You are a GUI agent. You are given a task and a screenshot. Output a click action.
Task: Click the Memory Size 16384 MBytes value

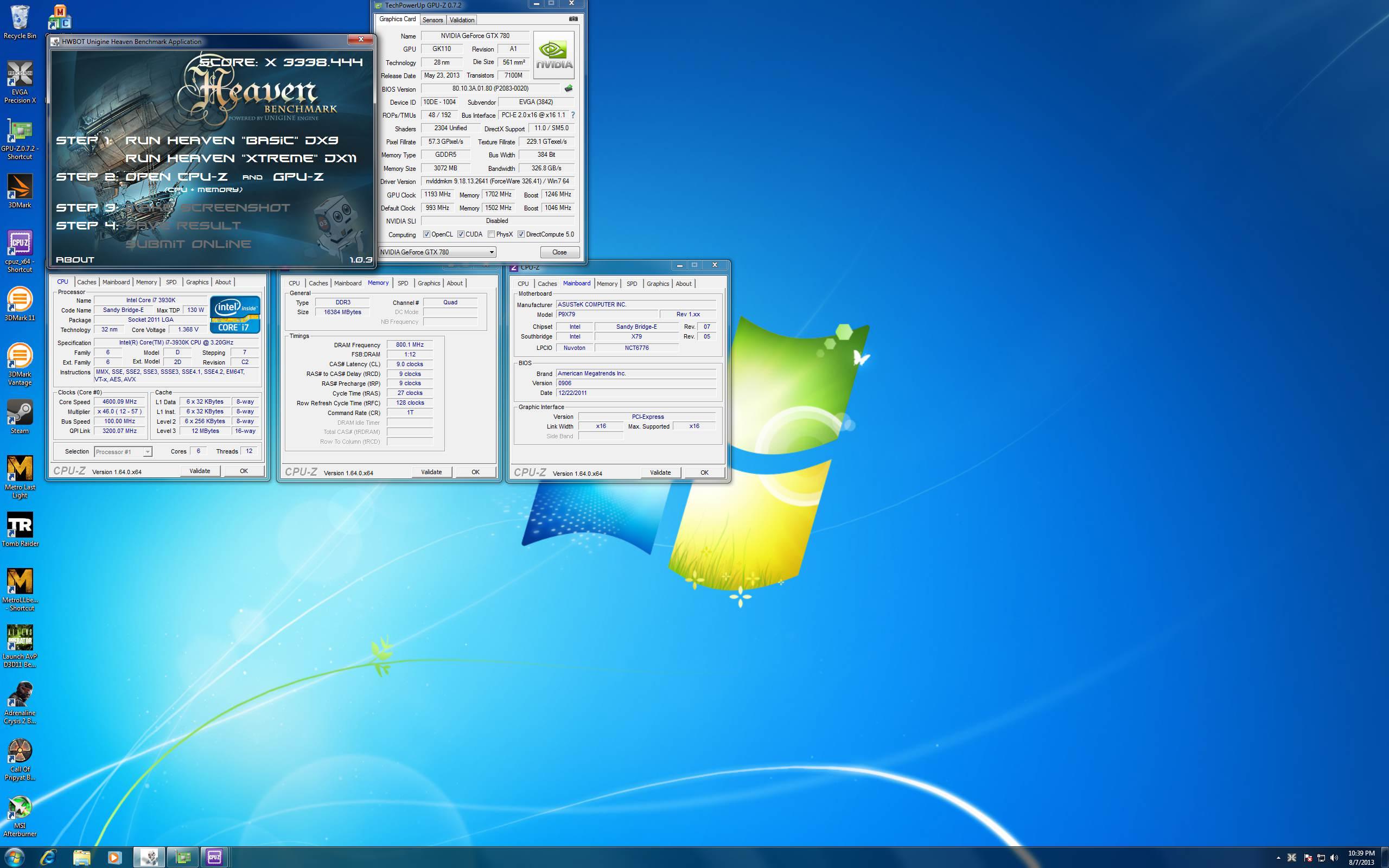[343, 312]
